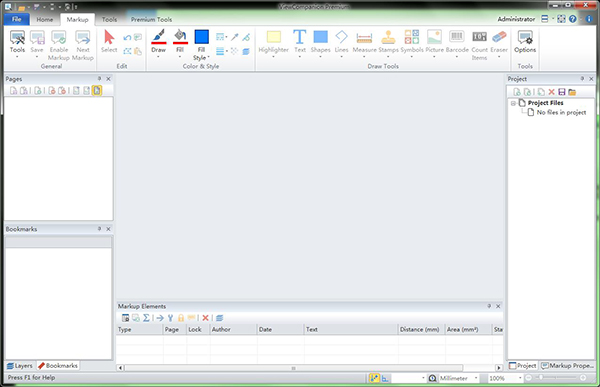
Task: Select the Eraser tool
Action: (499, 43)
